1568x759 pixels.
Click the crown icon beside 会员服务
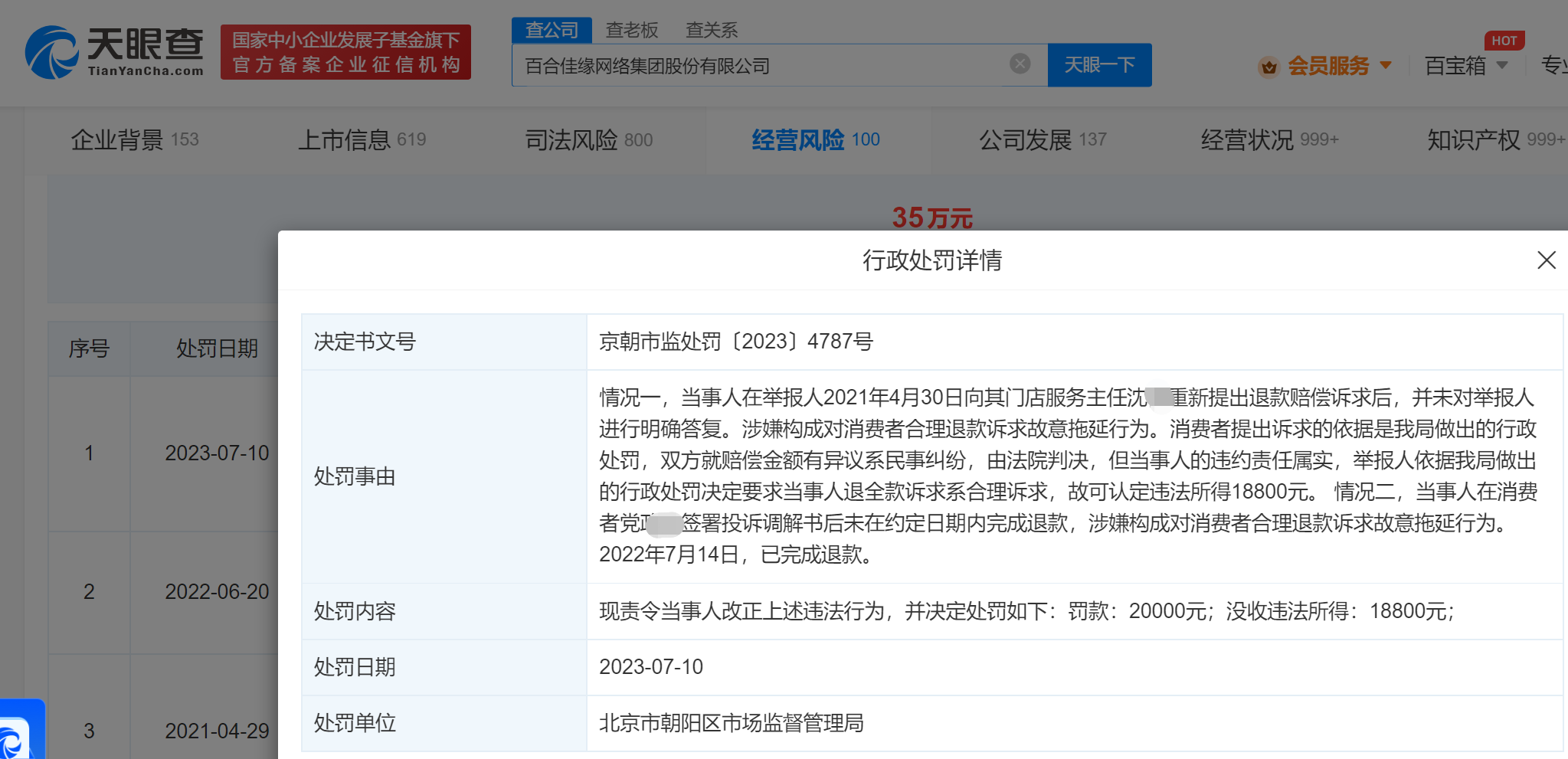(x=1268, y=67)
